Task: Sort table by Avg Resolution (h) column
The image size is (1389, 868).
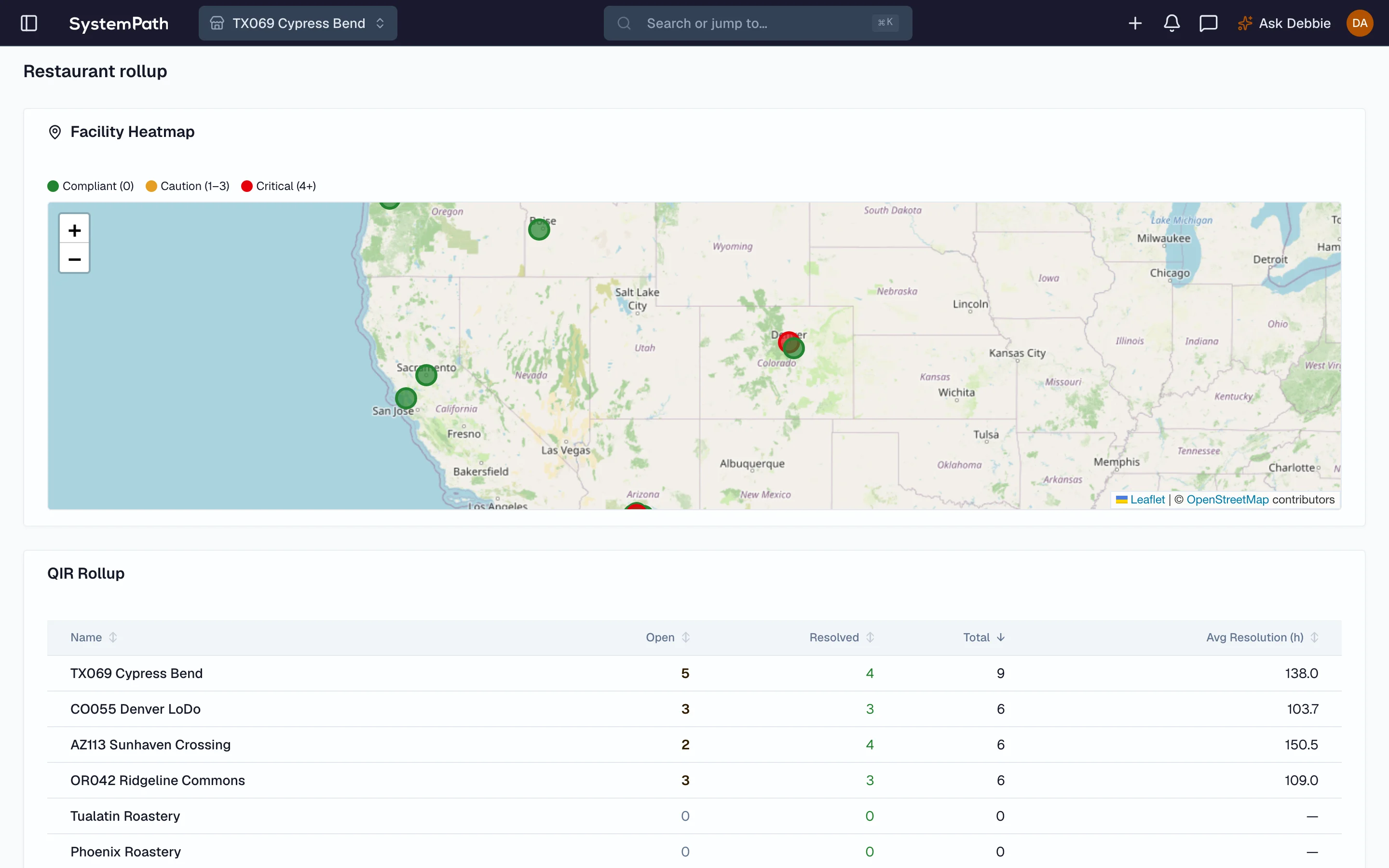Action: pyautogui.click(x=1262, y=637)
